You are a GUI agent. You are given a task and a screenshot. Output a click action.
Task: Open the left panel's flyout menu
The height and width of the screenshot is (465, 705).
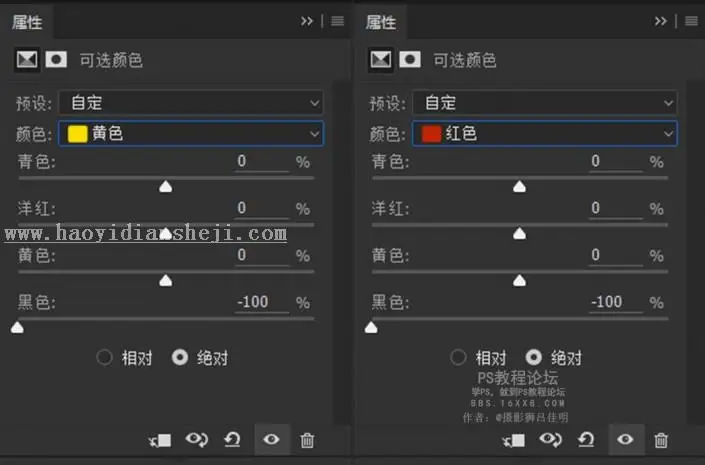click(x=338, y=21)
